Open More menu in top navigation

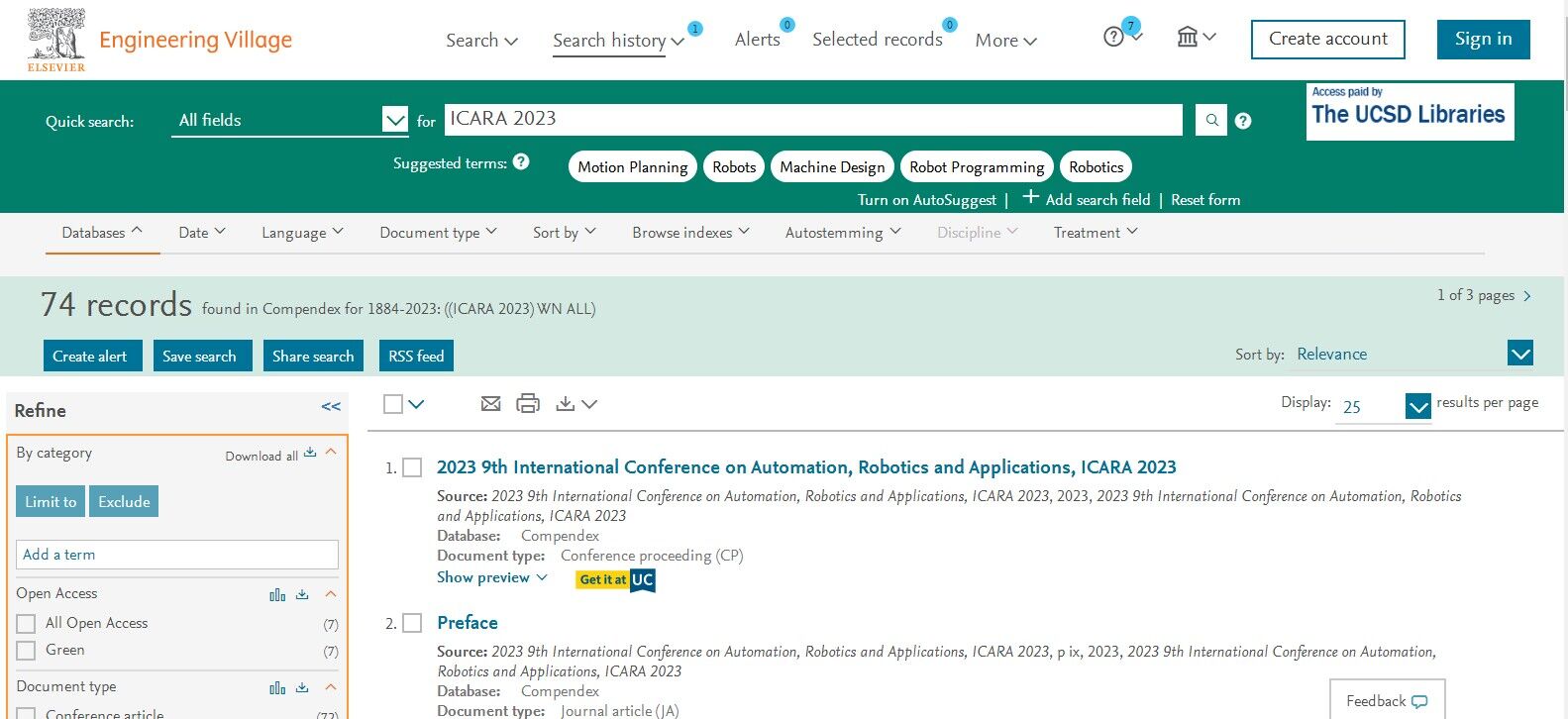(x=1005, y=41)
